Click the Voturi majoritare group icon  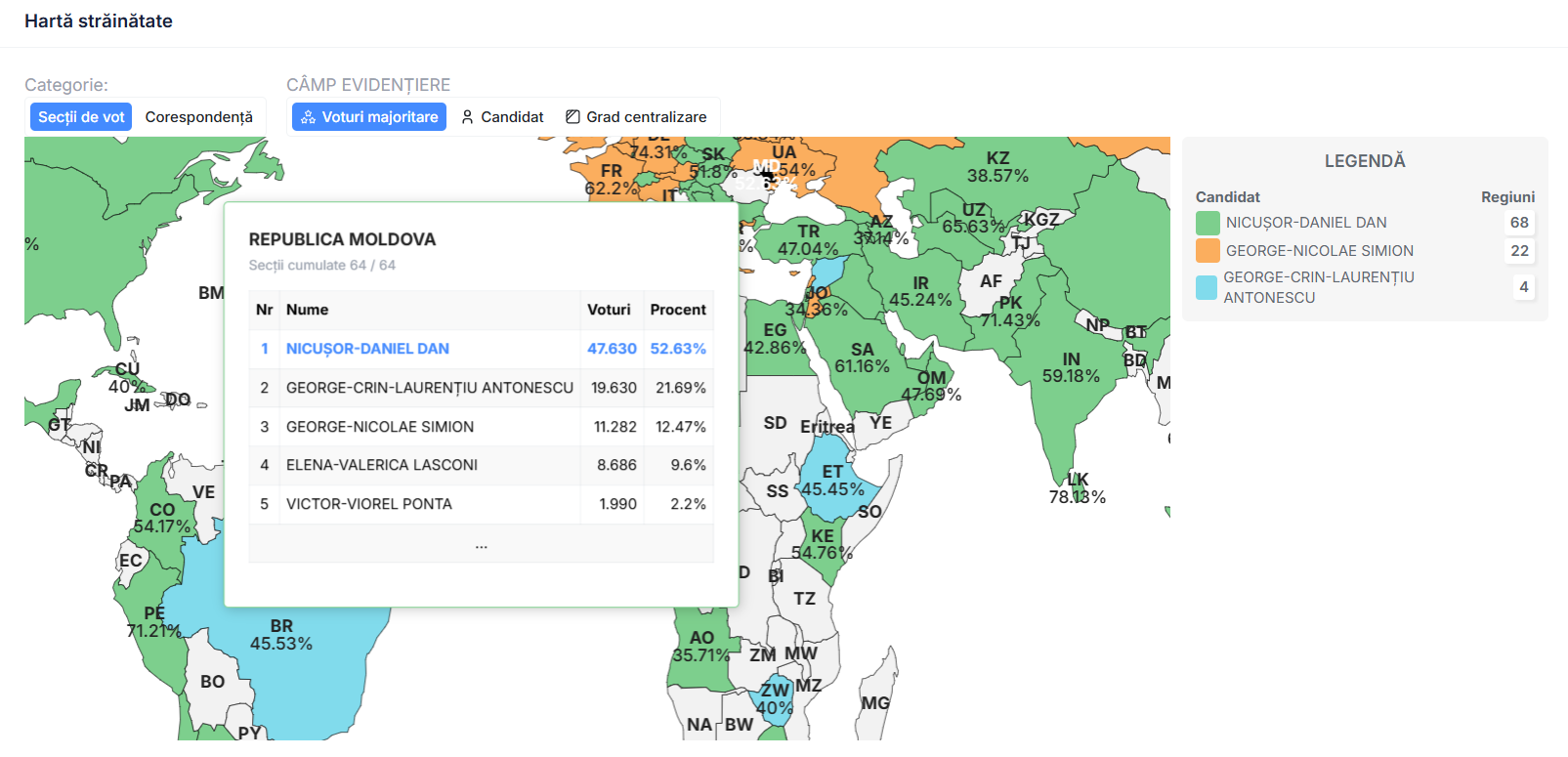308,117
